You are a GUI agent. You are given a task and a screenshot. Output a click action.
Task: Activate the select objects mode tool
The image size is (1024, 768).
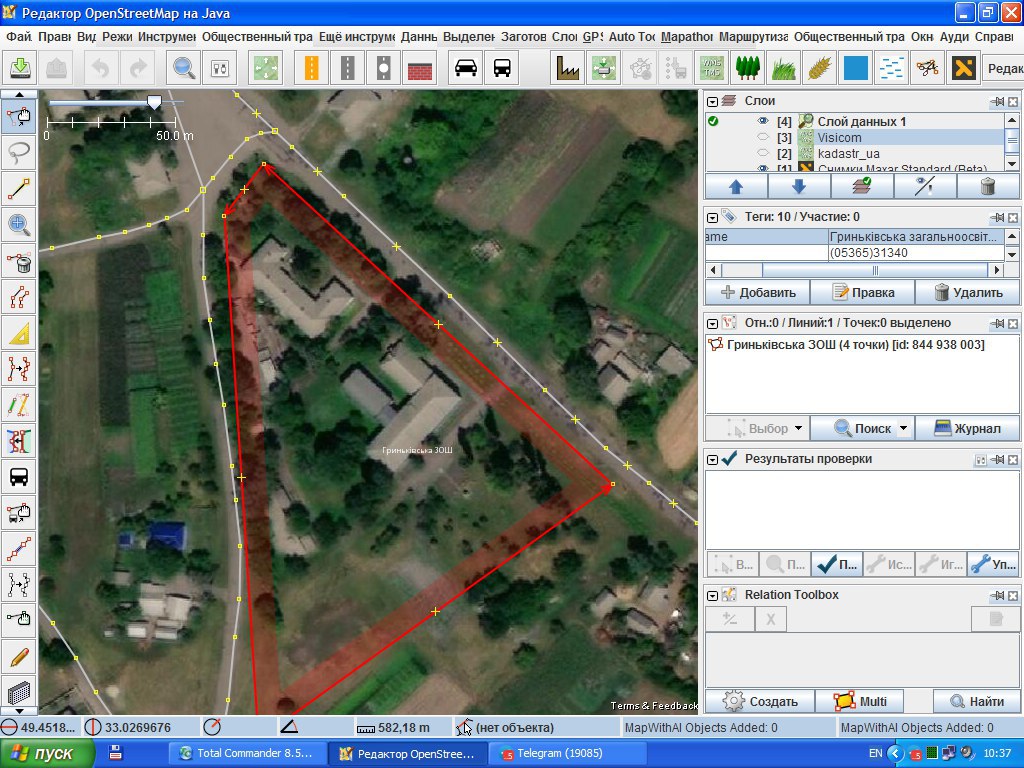[19, 117]
